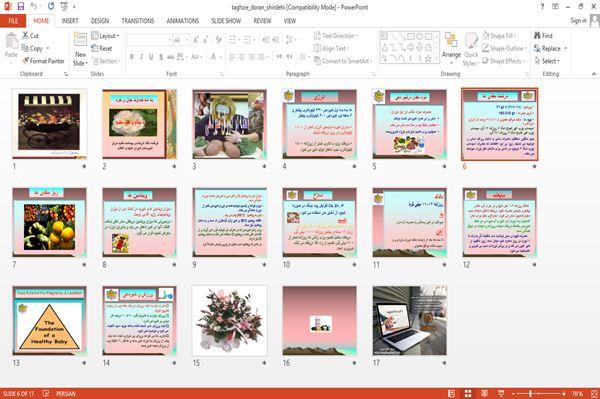Click the Decrease Font Size icon
The height and width of the screenshot is (399, 600).
[205, 40]
